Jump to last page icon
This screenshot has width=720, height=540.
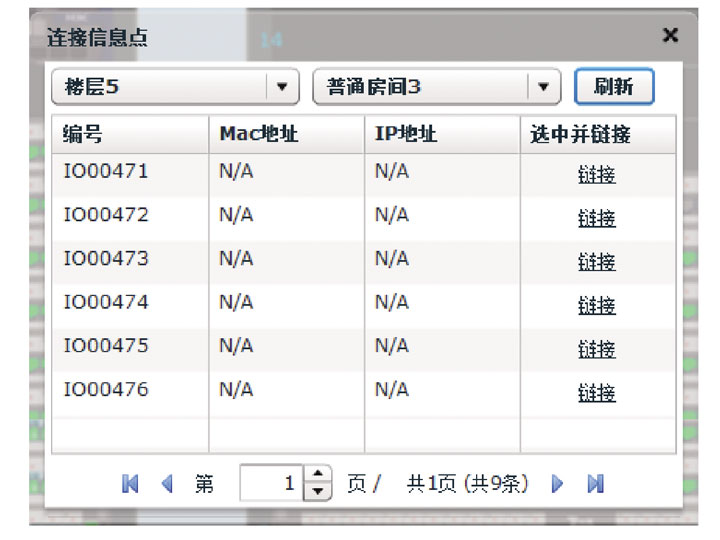(595, 484)
